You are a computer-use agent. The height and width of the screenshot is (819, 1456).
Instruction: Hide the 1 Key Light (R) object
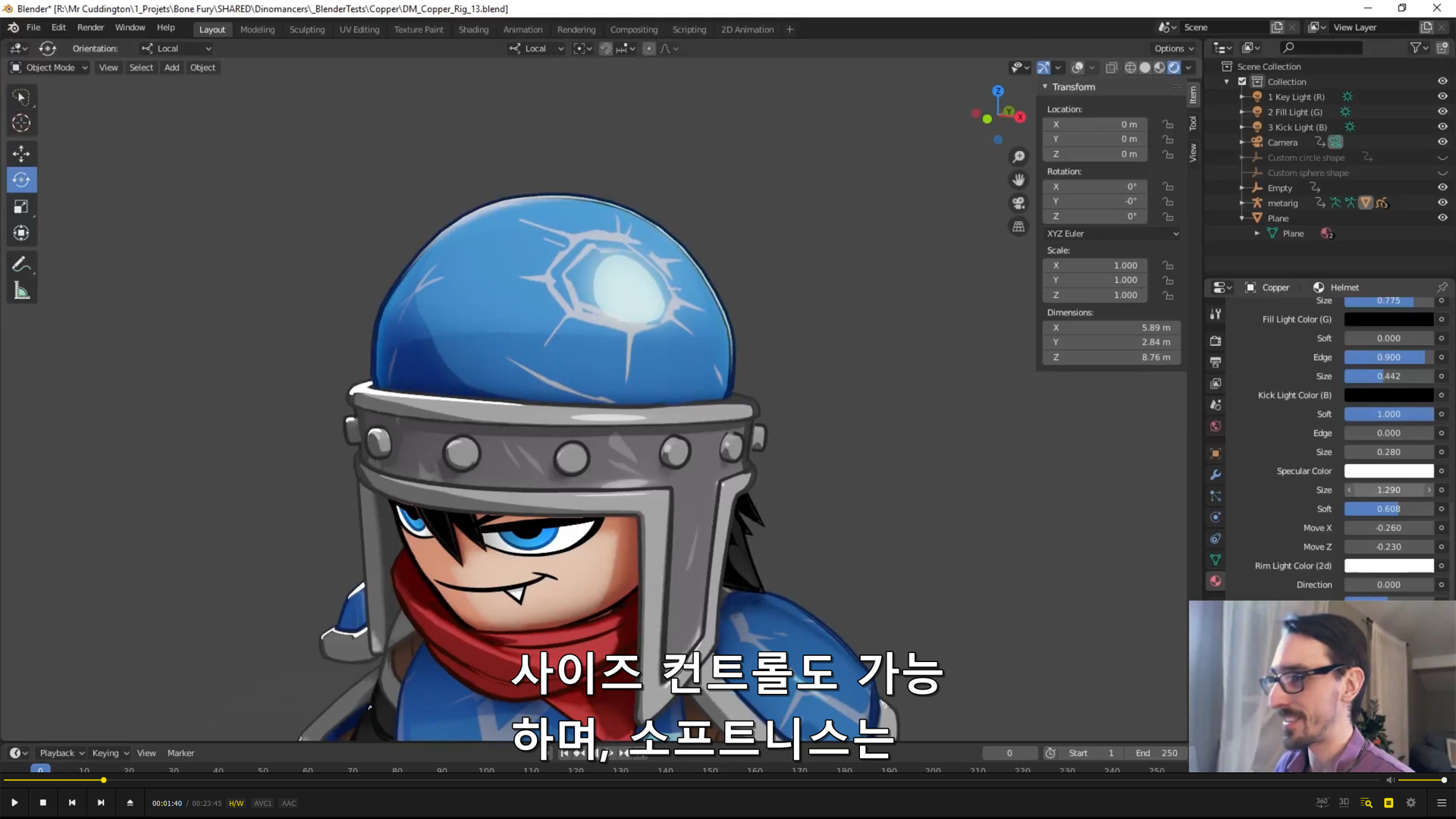click(x=1442, y=97)
